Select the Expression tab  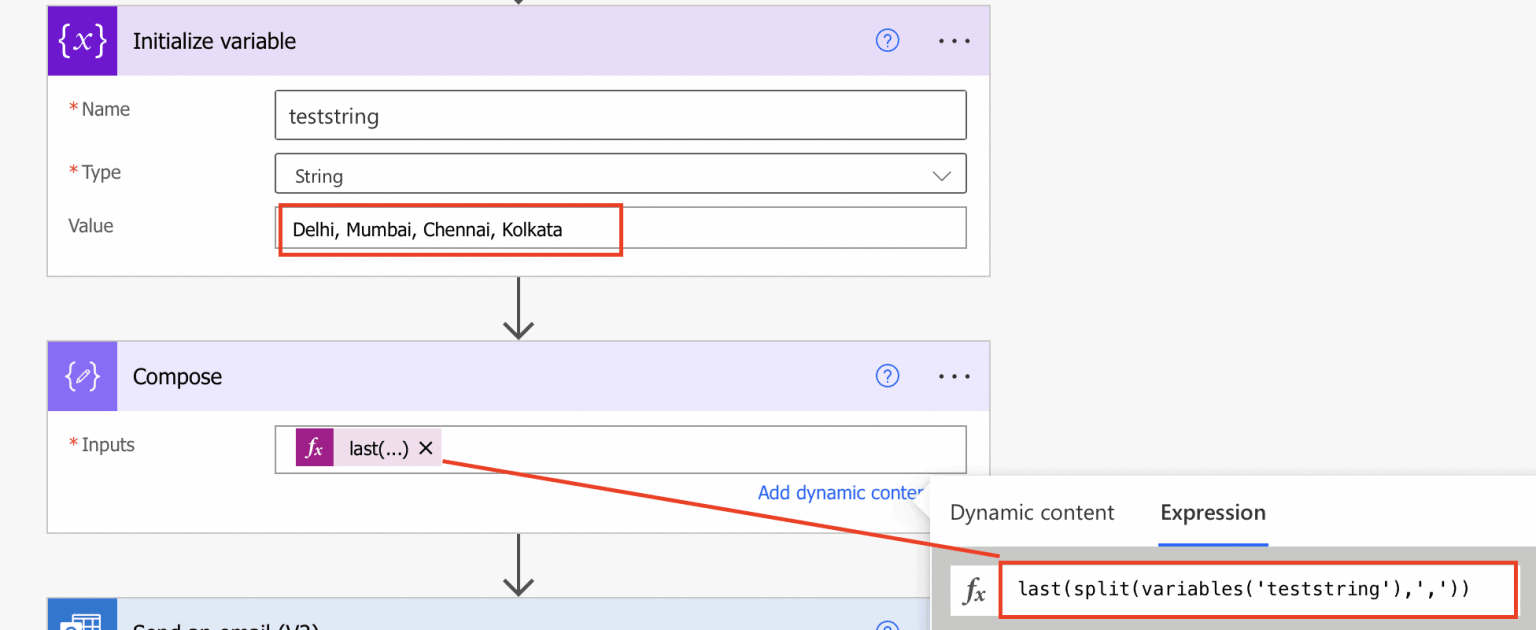click(1213, 512)
